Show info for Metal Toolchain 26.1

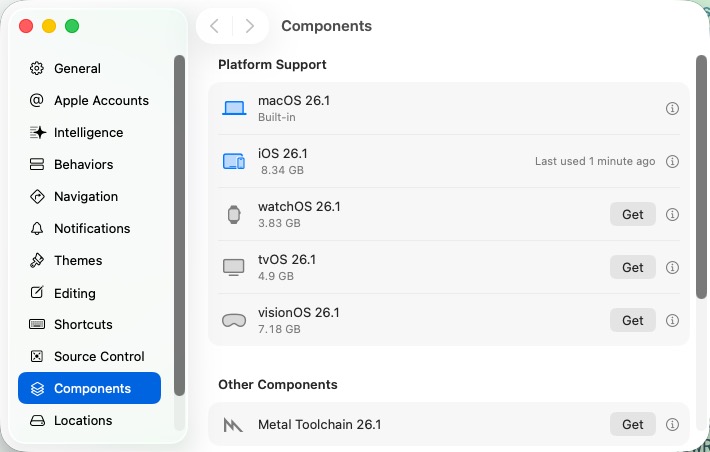[673, 424]
